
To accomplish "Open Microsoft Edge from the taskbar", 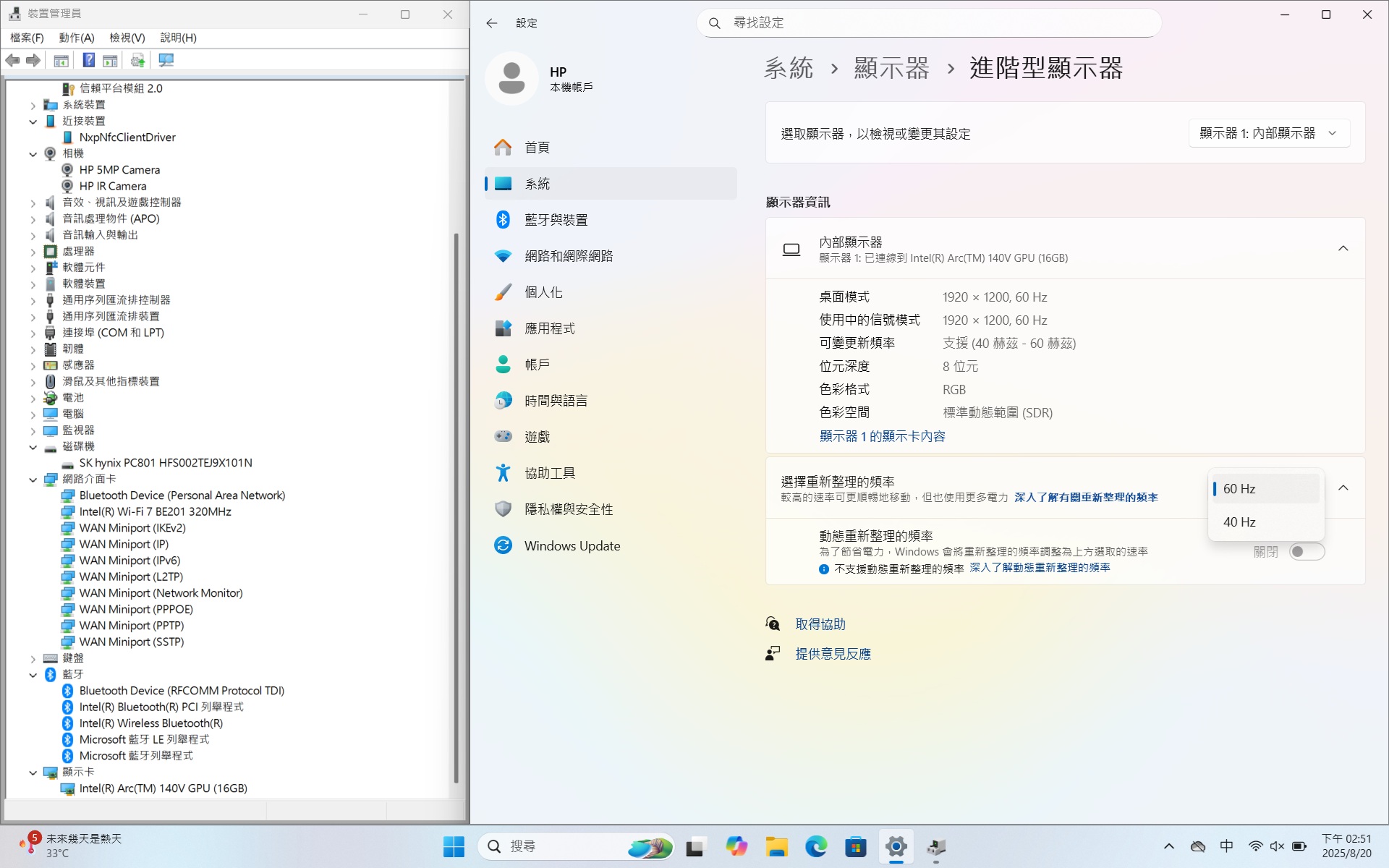I will [x=816, y=846].
